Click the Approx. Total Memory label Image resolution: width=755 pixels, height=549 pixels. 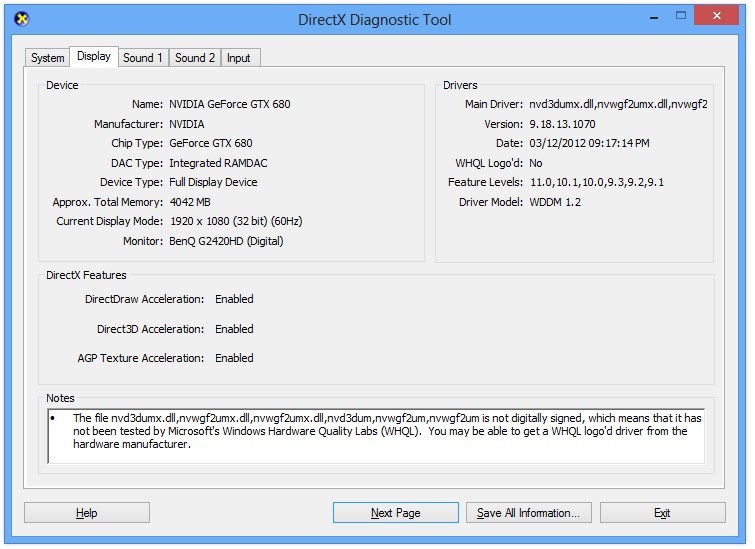(x=108, y=202)
